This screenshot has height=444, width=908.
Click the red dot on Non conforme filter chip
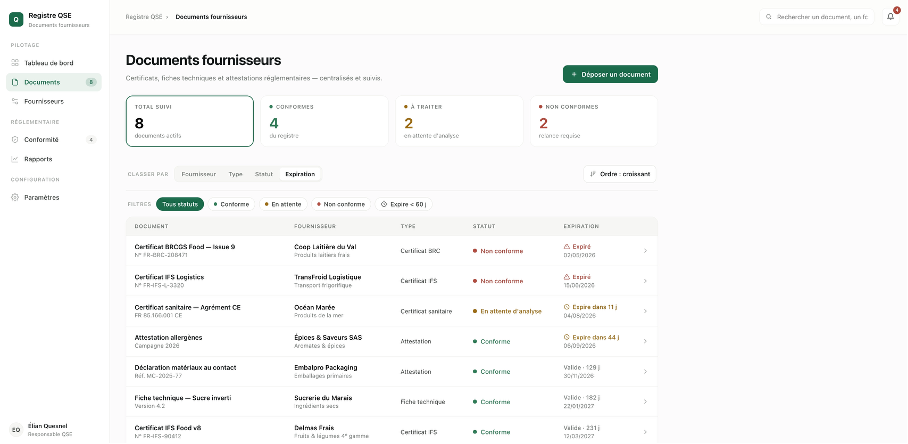(x=319, y=204)
